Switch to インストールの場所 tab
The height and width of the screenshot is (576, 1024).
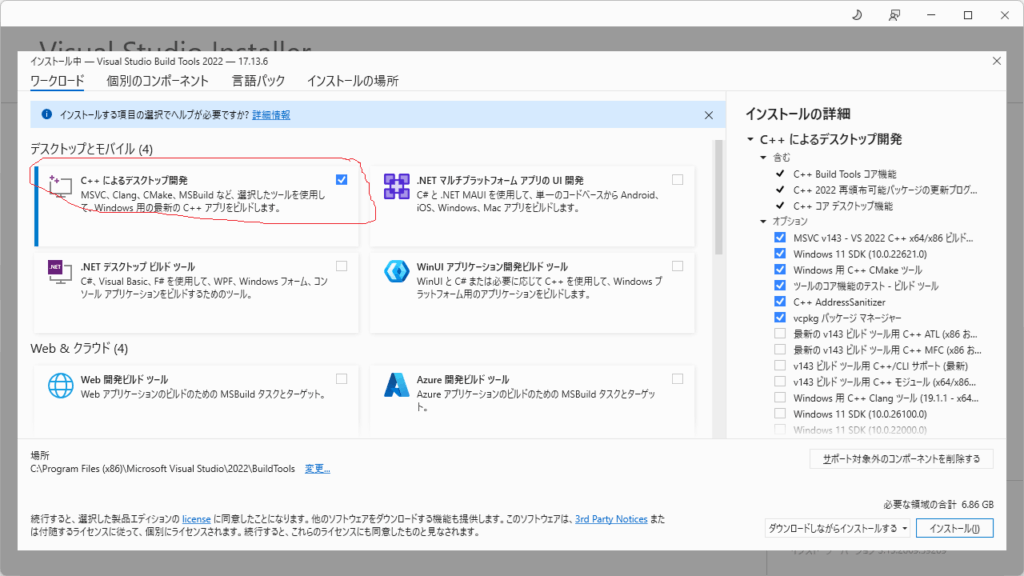[353, 81]
